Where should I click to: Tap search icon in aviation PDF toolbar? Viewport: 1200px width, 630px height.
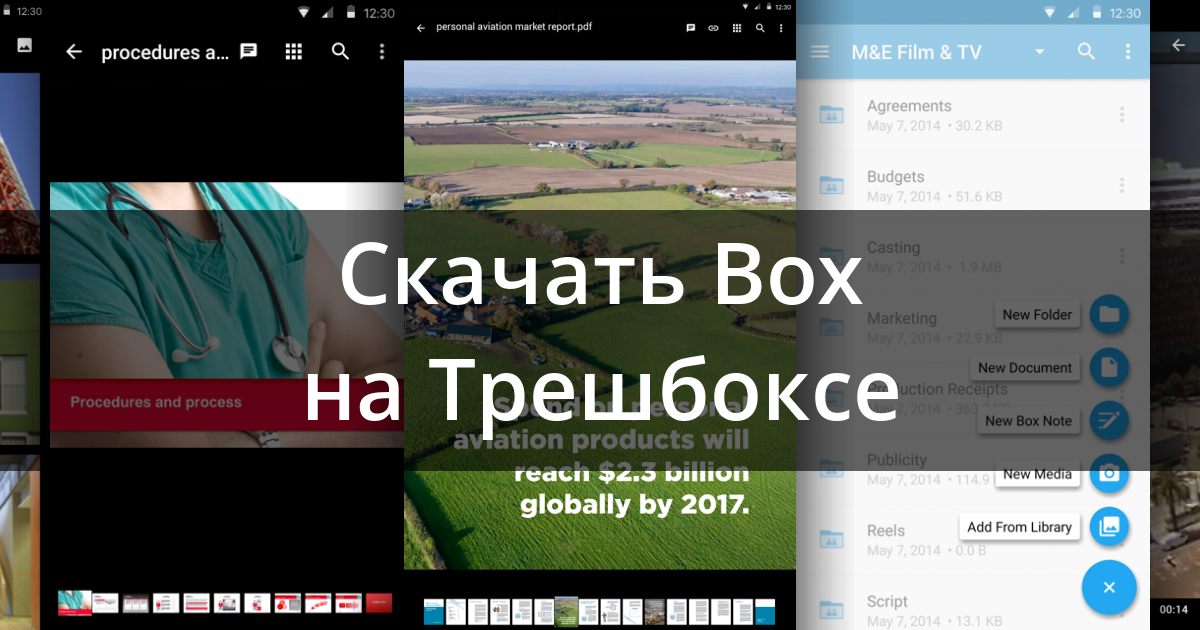pos(761,28)
